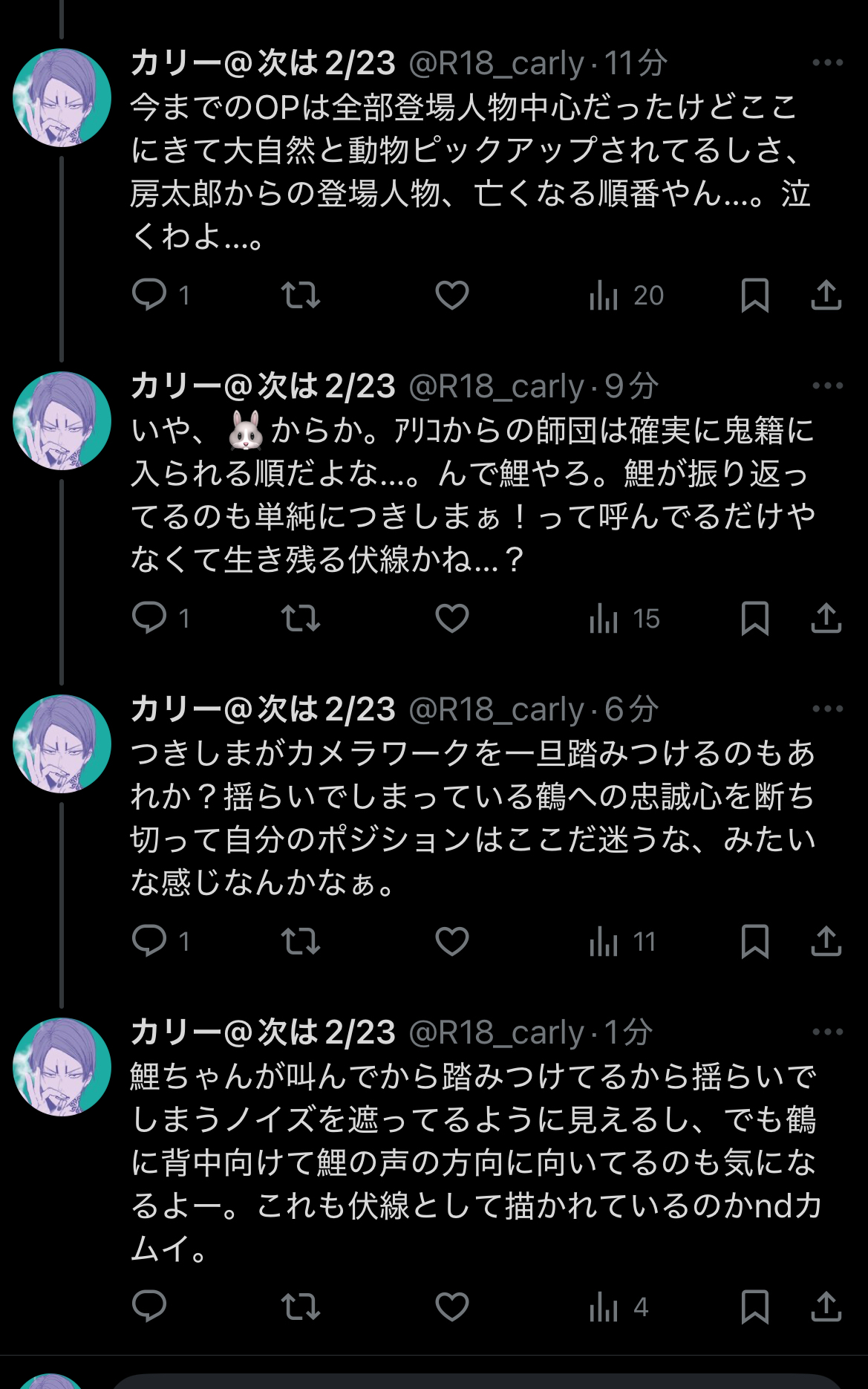Tap the avatar beside the 9分 tweet

pos(62,421)
